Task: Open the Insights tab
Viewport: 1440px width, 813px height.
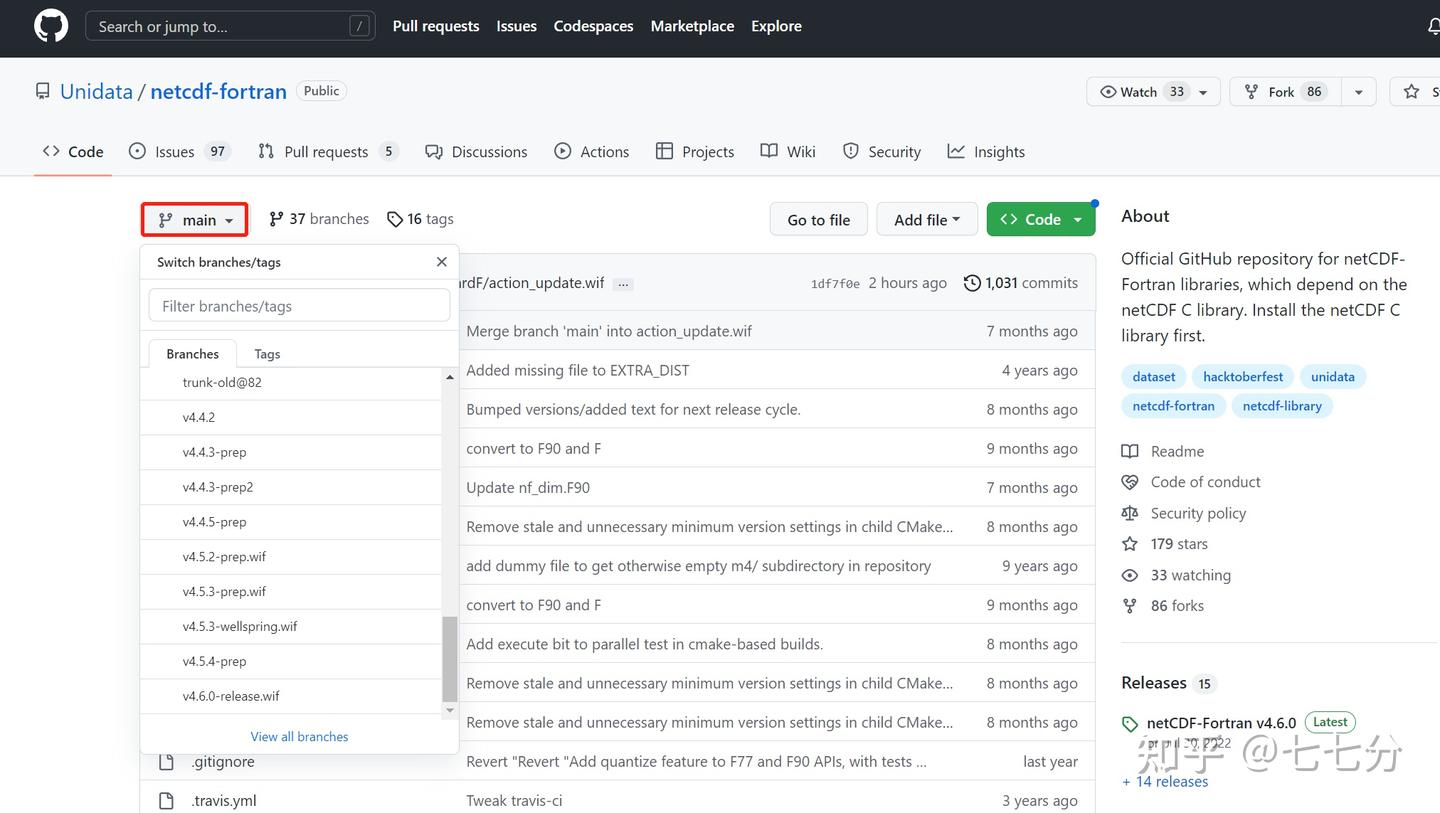Action: [x=986, y=152]
